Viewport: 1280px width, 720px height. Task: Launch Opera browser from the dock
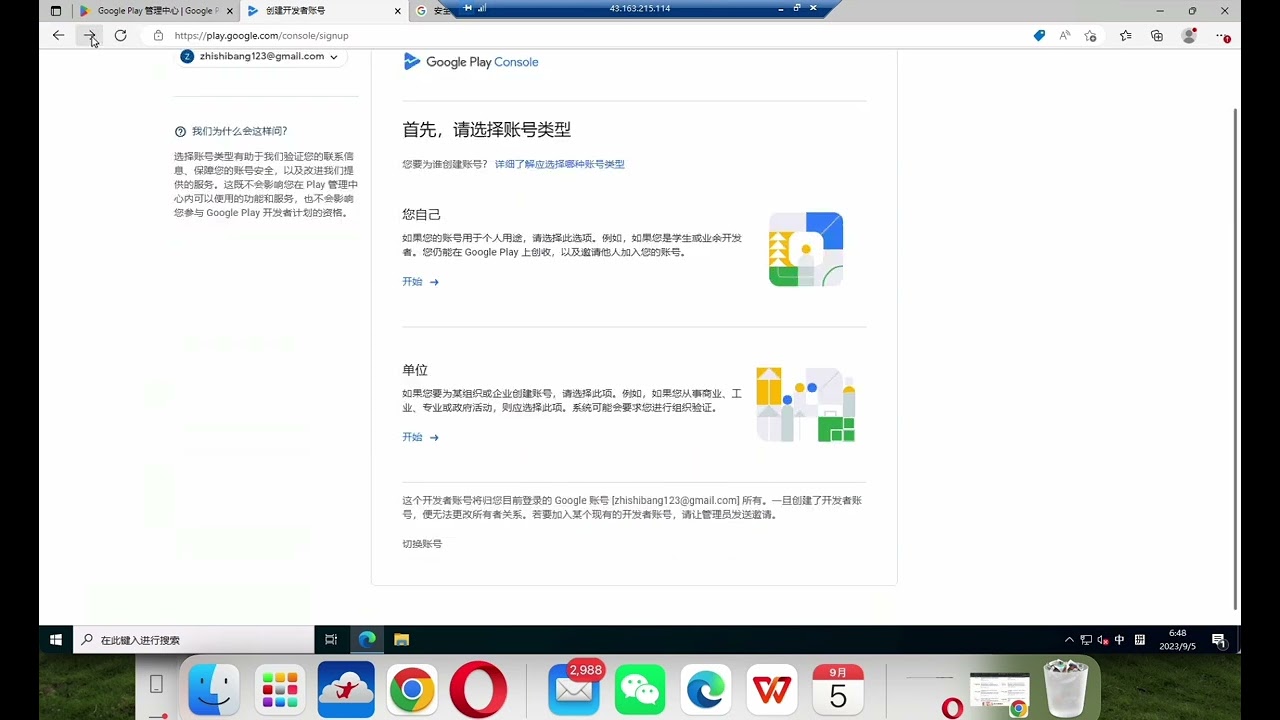(x=478, y=688)
